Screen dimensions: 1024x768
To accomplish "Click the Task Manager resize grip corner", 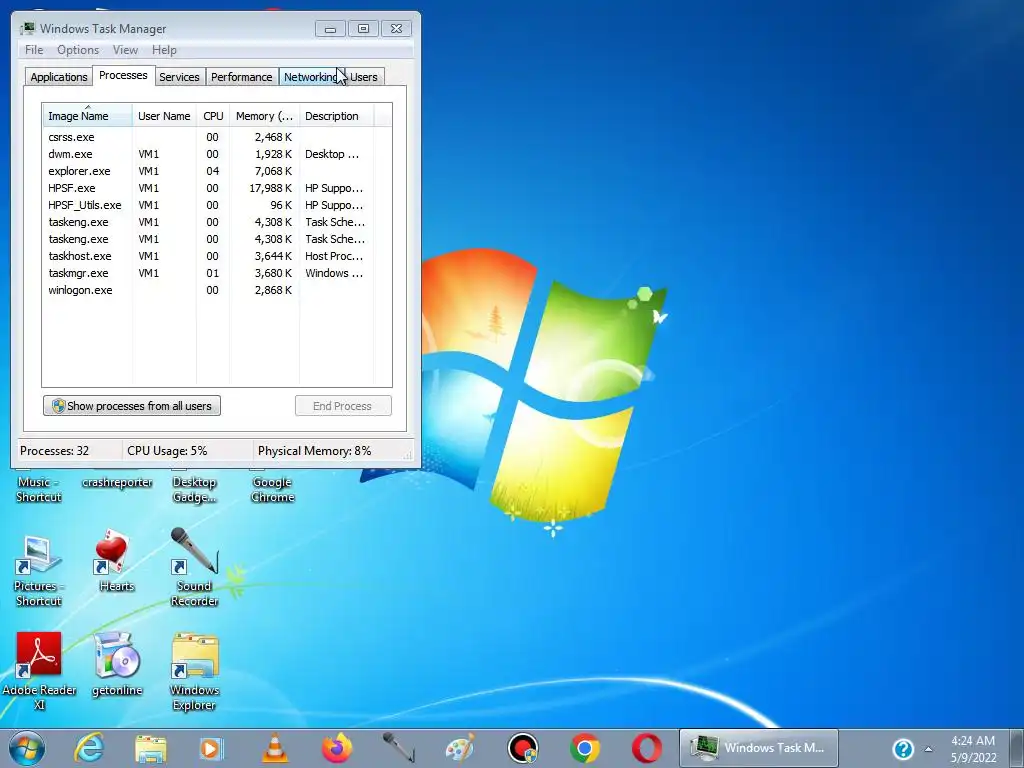I will point(408,455).
